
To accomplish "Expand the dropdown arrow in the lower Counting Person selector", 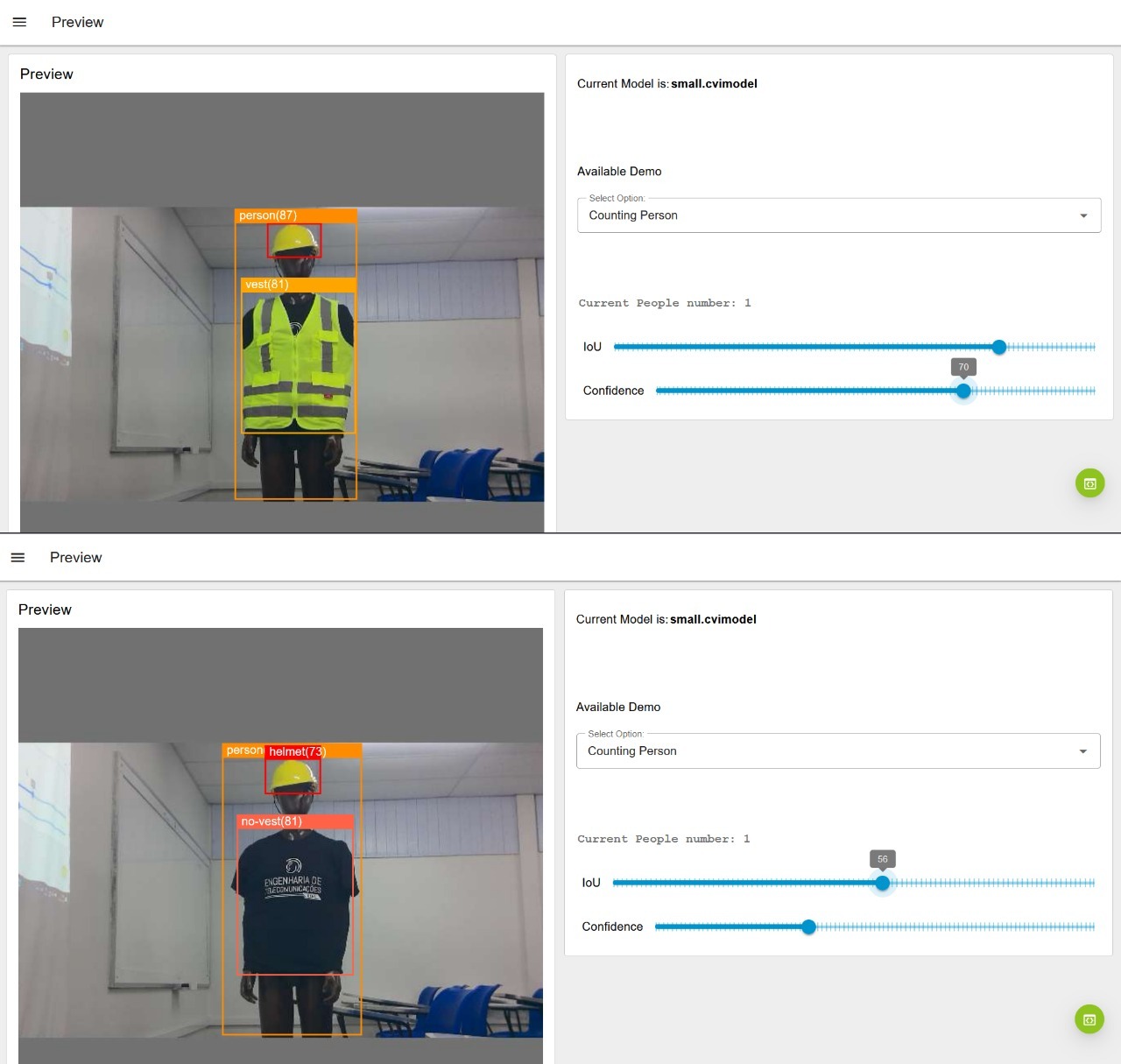I will coord(1082,751).
